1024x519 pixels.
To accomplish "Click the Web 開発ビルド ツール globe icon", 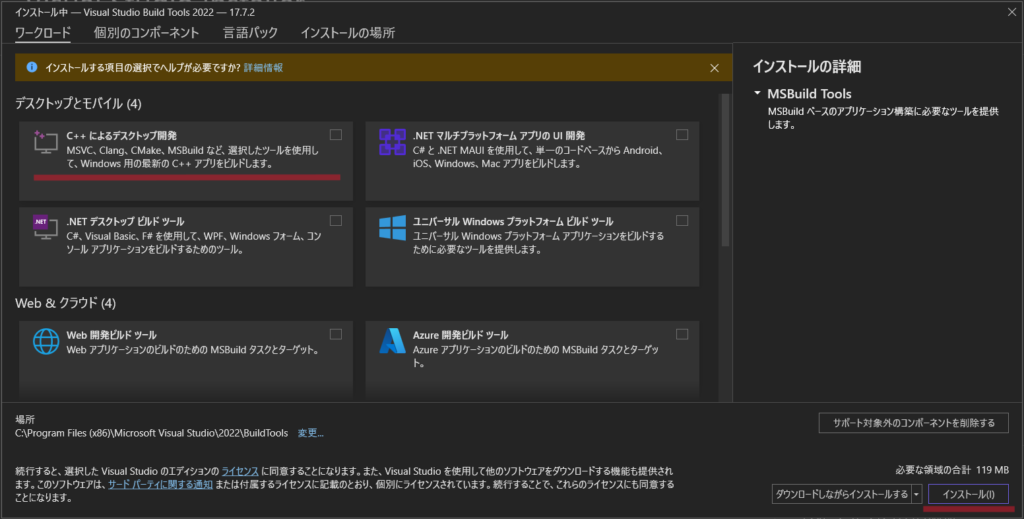I will (46, 341).
